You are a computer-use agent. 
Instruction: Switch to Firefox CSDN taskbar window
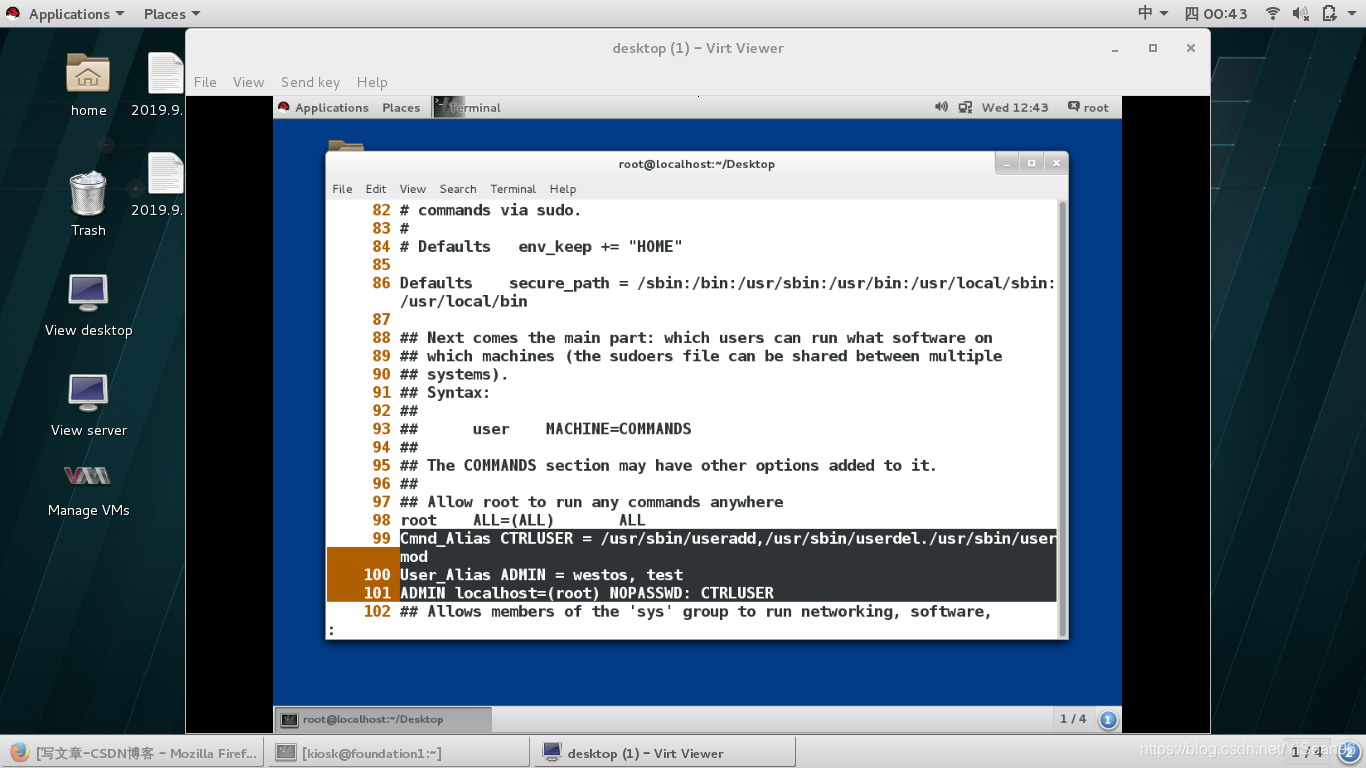click(x=133, y=753)
